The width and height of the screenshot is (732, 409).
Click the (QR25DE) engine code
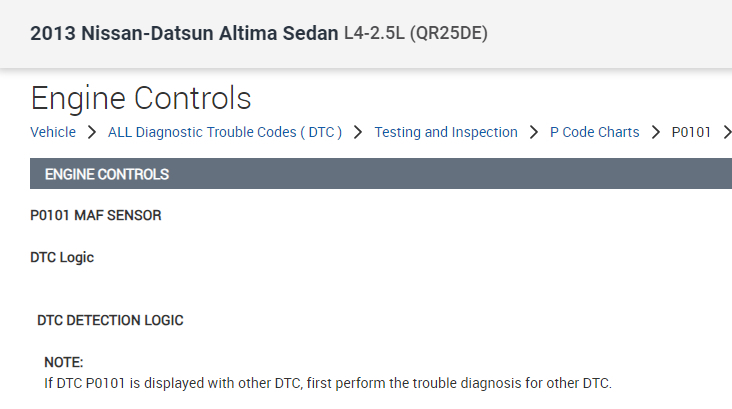point(448,34)
